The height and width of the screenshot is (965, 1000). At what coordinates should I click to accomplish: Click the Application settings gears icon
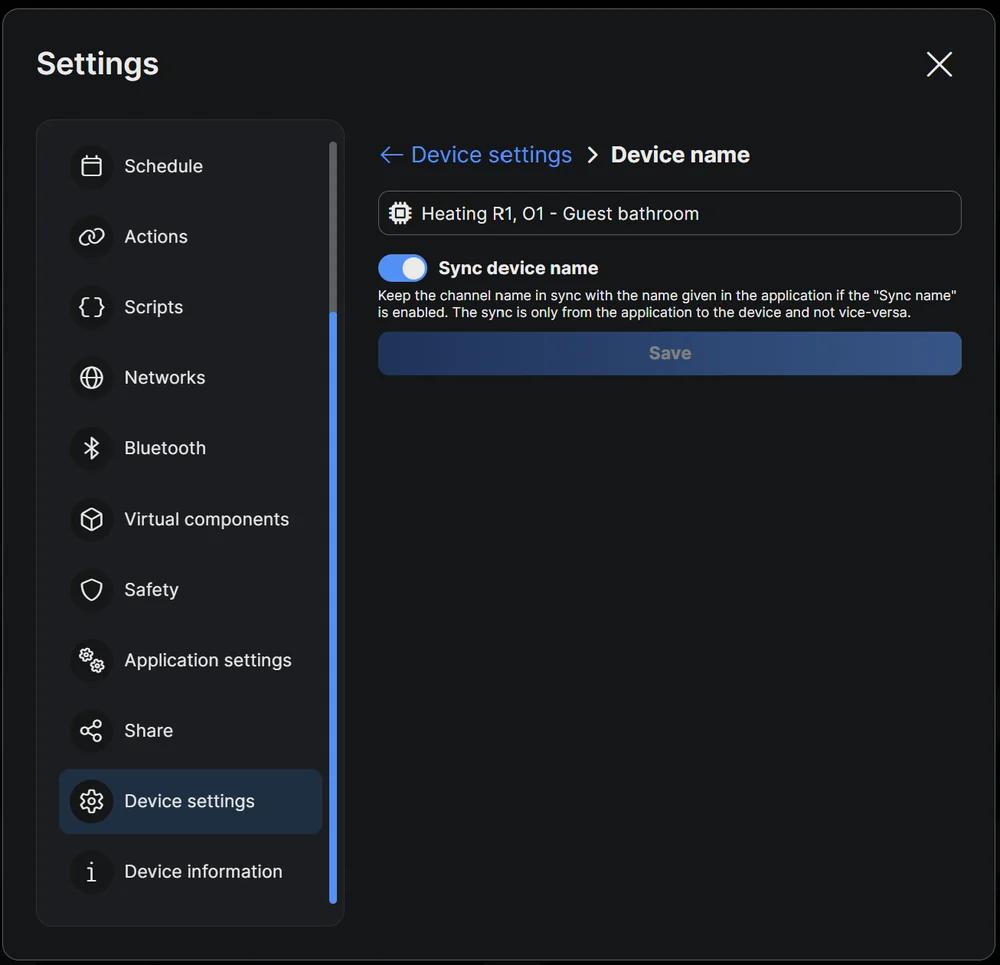[91, 660]
